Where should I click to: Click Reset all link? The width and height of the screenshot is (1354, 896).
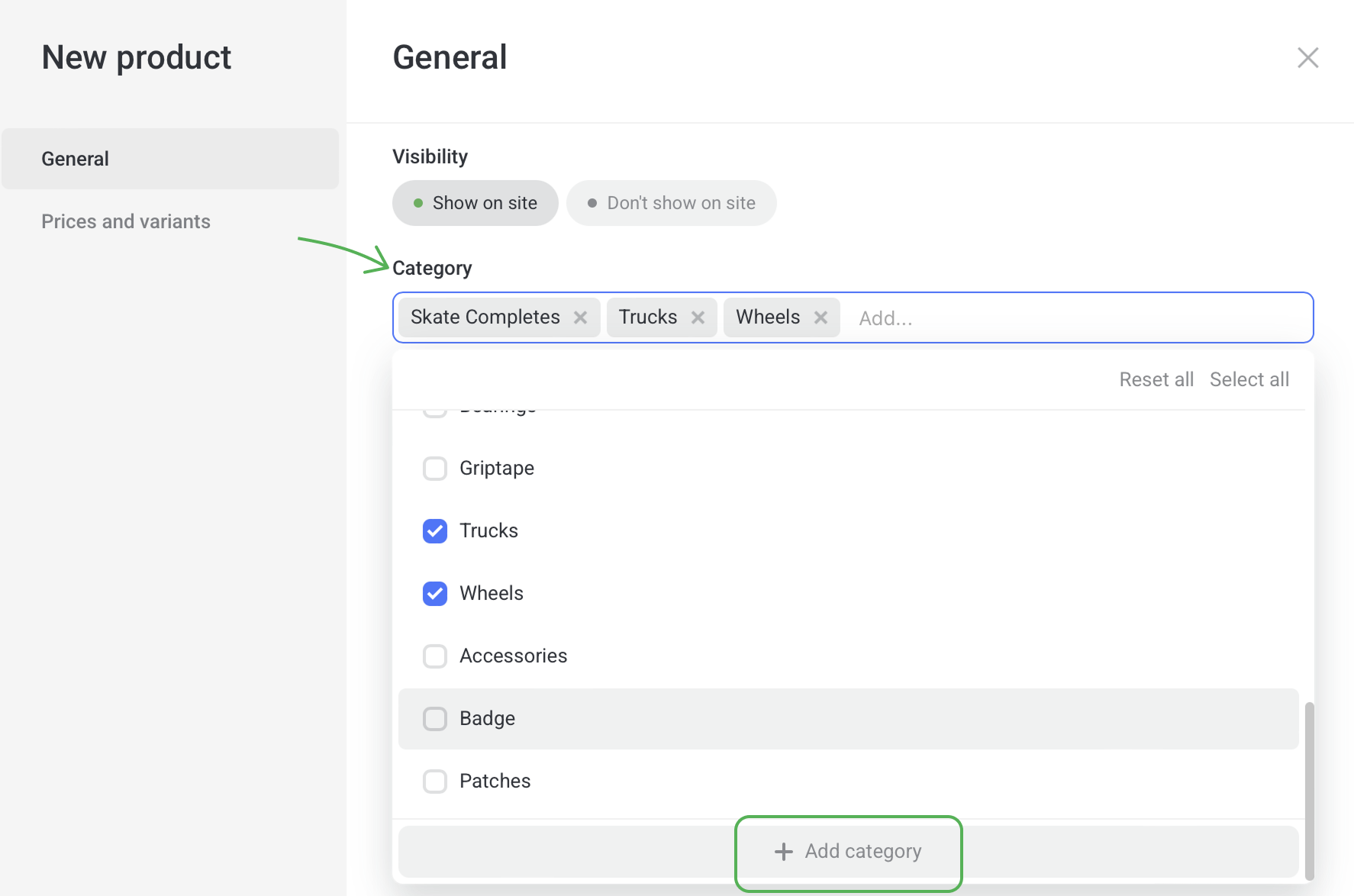[1156, 379]
